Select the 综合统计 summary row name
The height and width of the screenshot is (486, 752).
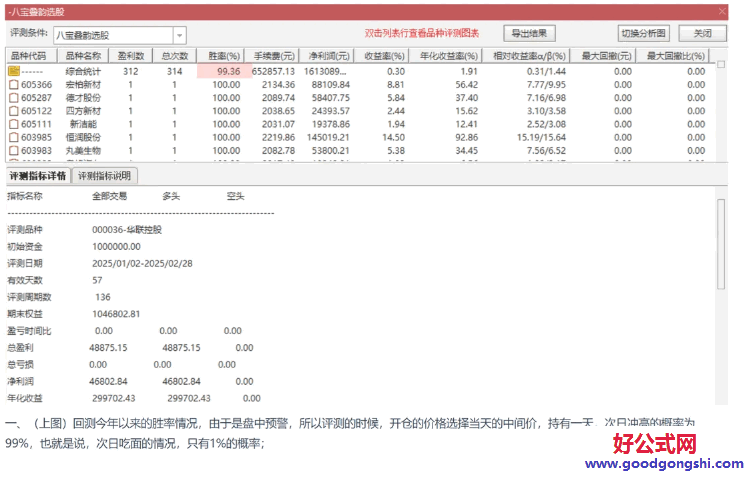(x=83, y=71)
